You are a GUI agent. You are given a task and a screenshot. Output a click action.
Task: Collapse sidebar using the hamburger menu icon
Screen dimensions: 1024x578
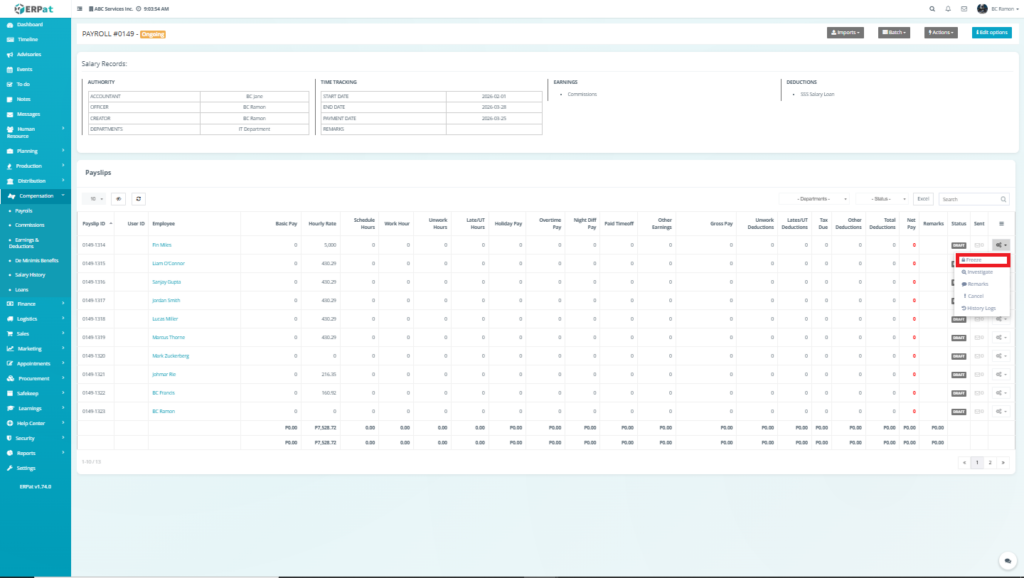click(80, 8)
